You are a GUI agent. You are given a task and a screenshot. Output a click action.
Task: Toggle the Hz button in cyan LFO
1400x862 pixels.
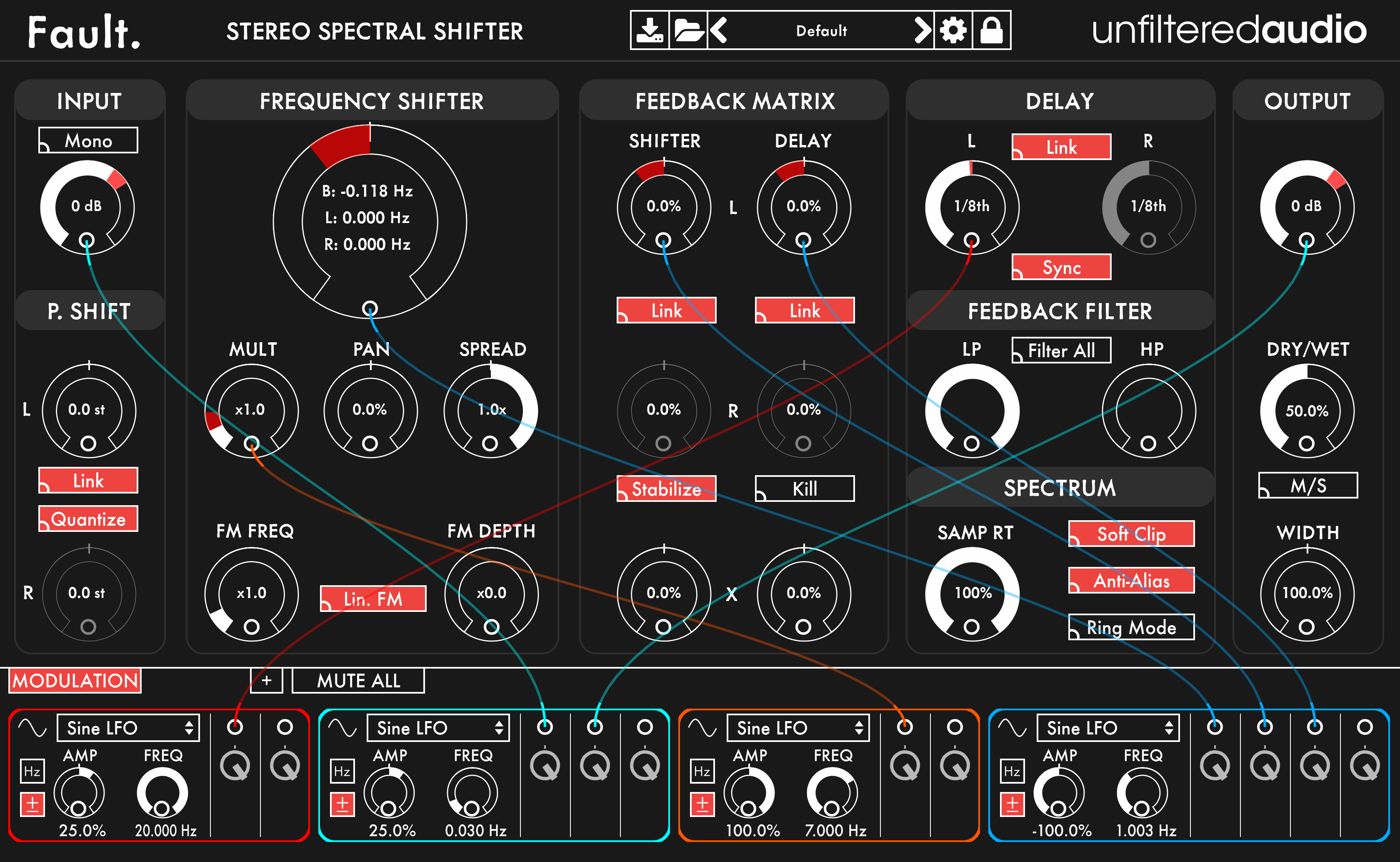pyautogui.click(x=342, y=772)
